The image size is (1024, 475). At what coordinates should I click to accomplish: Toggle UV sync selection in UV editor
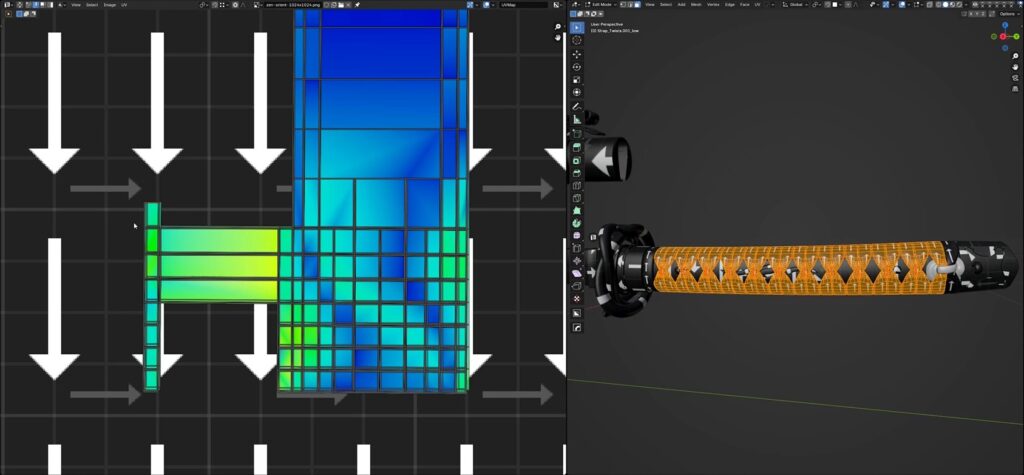[x=20, y=5]
